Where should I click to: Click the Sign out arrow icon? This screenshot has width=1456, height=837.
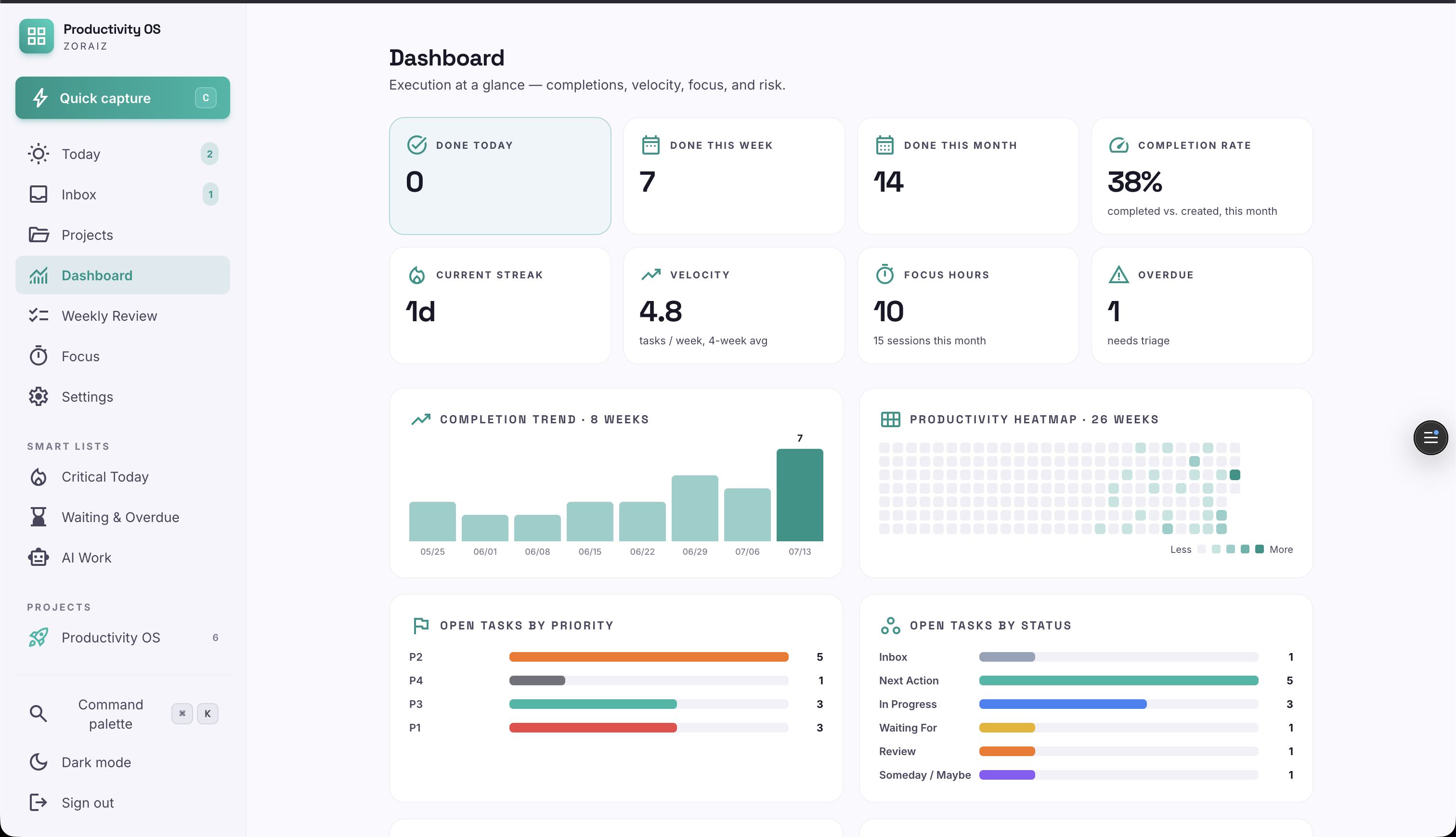click(x=39, y=802)
